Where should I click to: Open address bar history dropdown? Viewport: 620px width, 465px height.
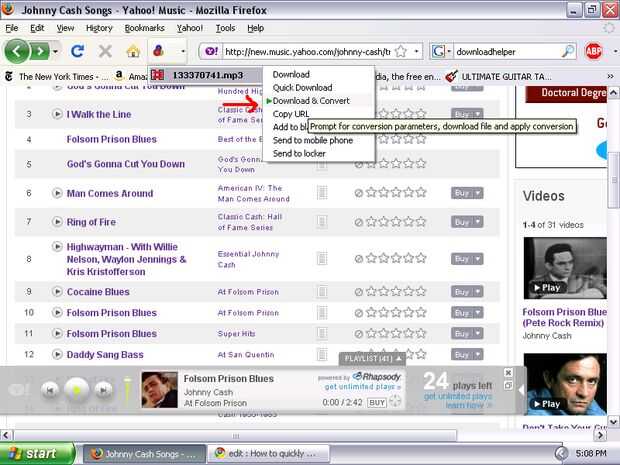click(x=416, y=51)
